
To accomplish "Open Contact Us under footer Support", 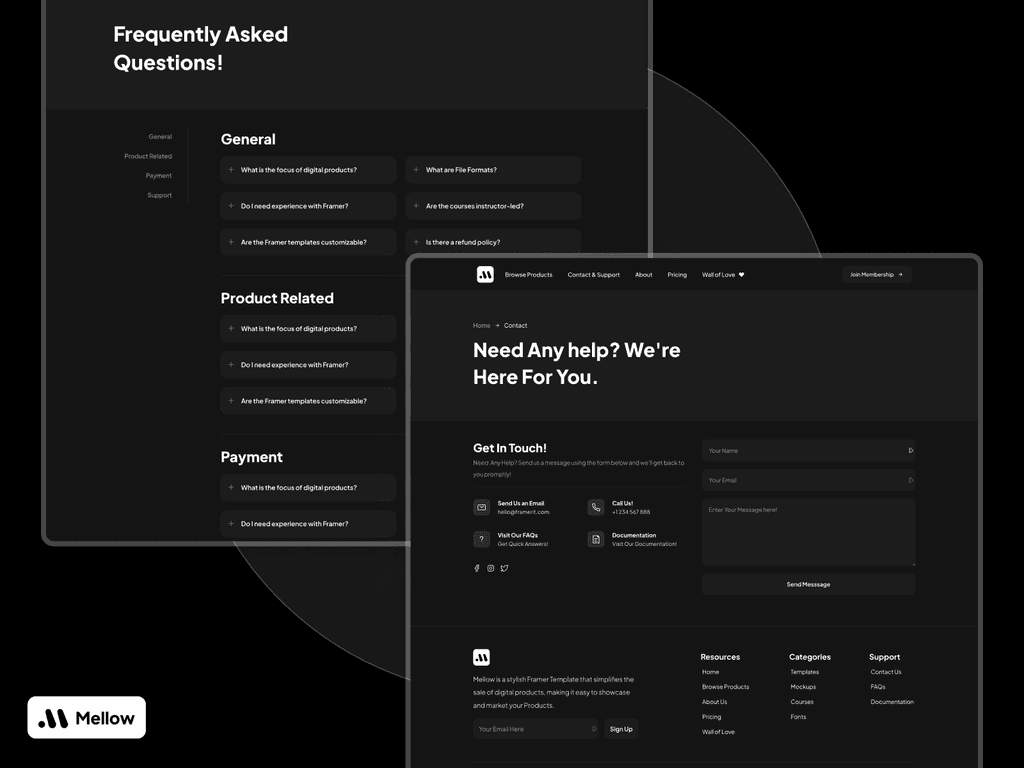I will click(886, 672).
